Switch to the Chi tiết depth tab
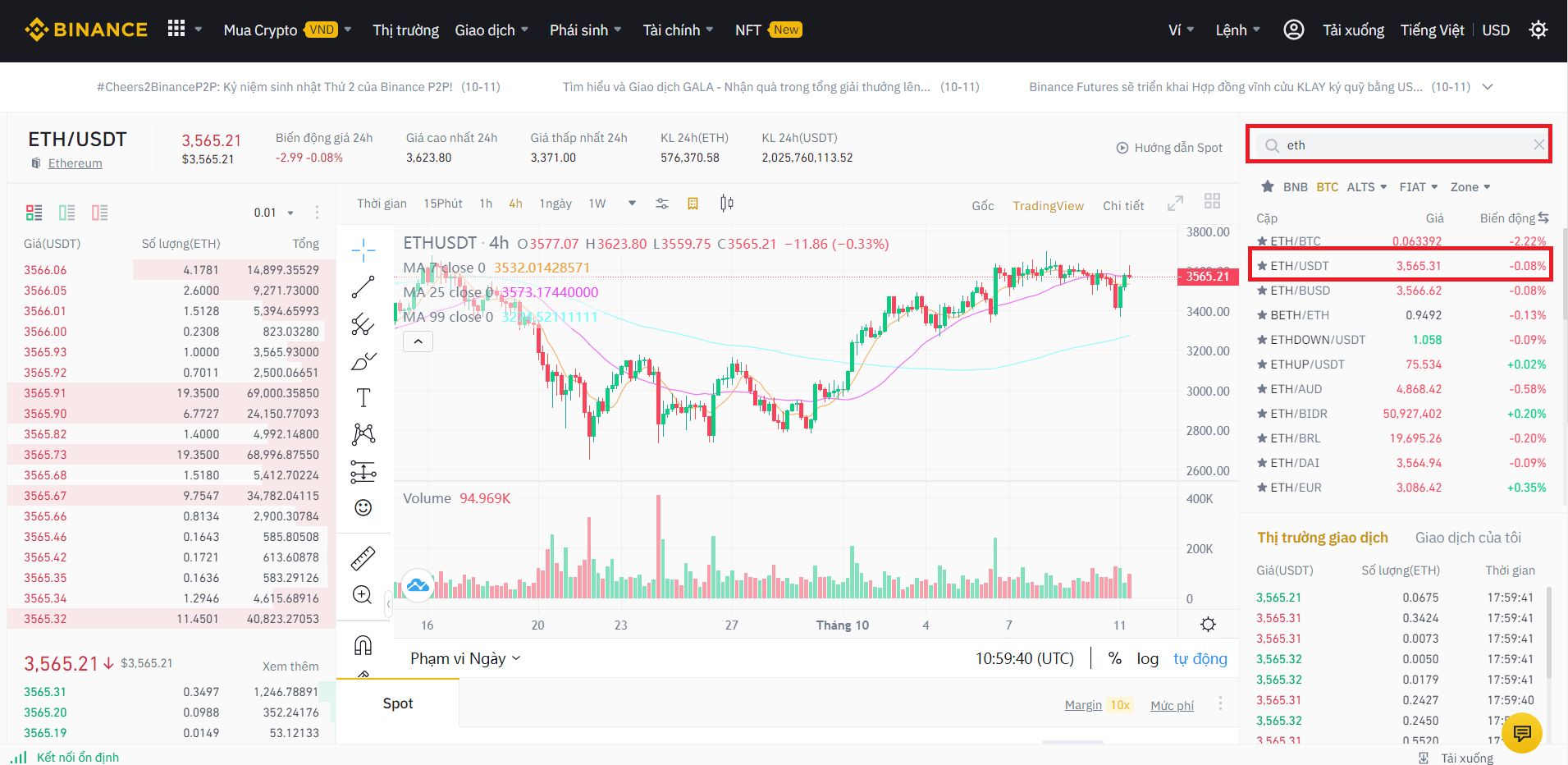 point(1123,205)
